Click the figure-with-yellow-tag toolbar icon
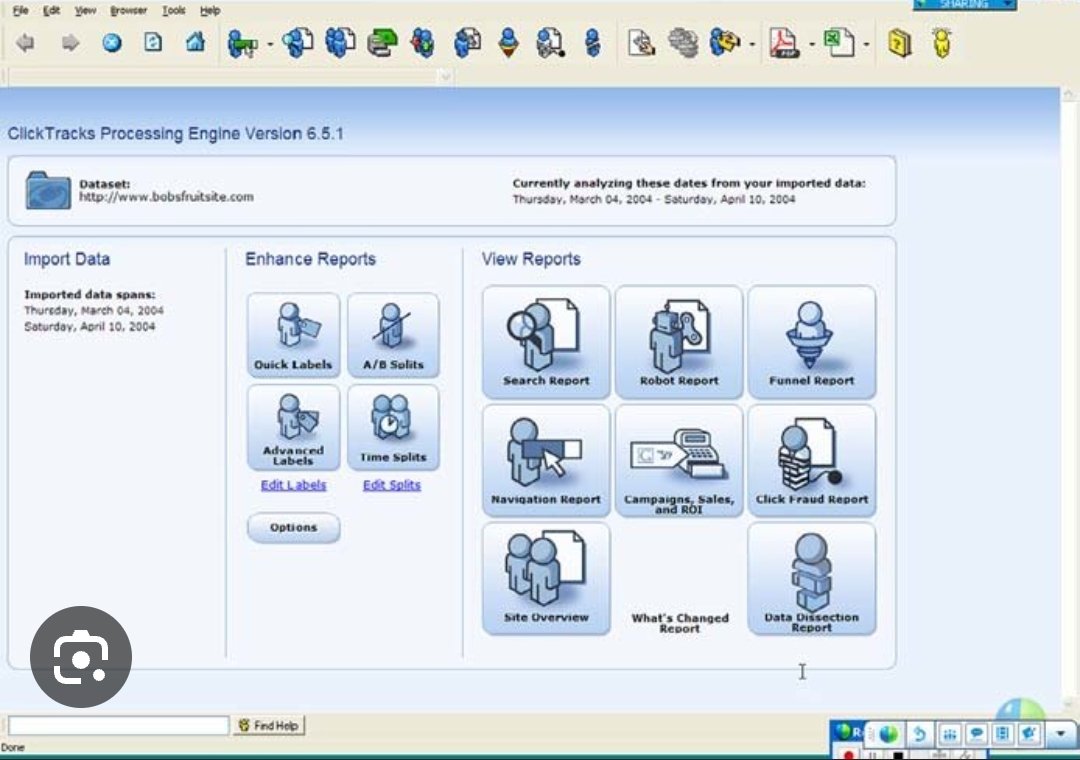The width and height of the screenshot is (1080, 760). coord(725,43)
